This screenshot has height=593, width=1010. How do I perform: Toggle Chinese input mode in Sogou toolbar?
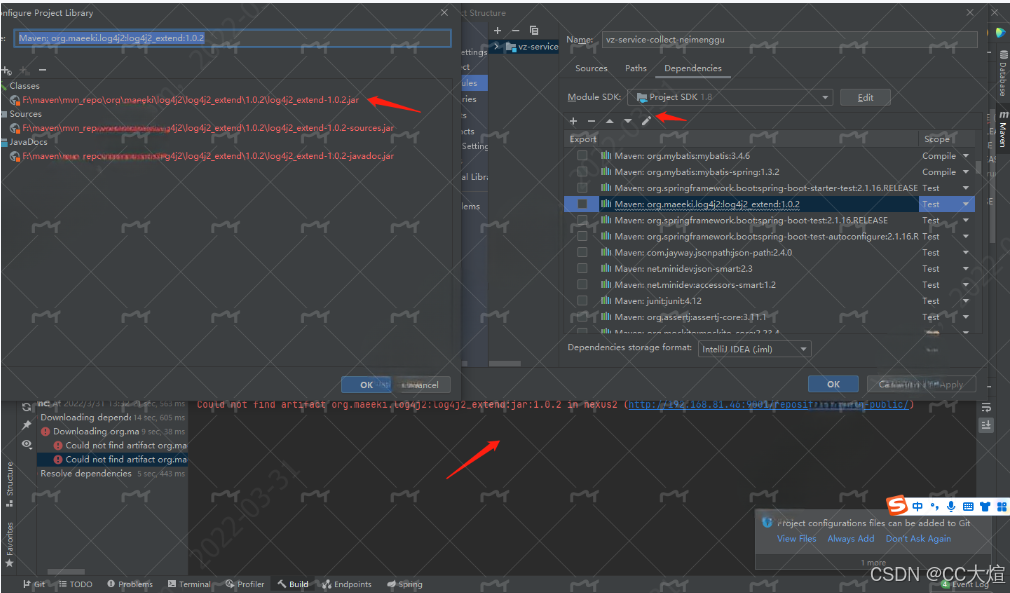coord(917,507)
